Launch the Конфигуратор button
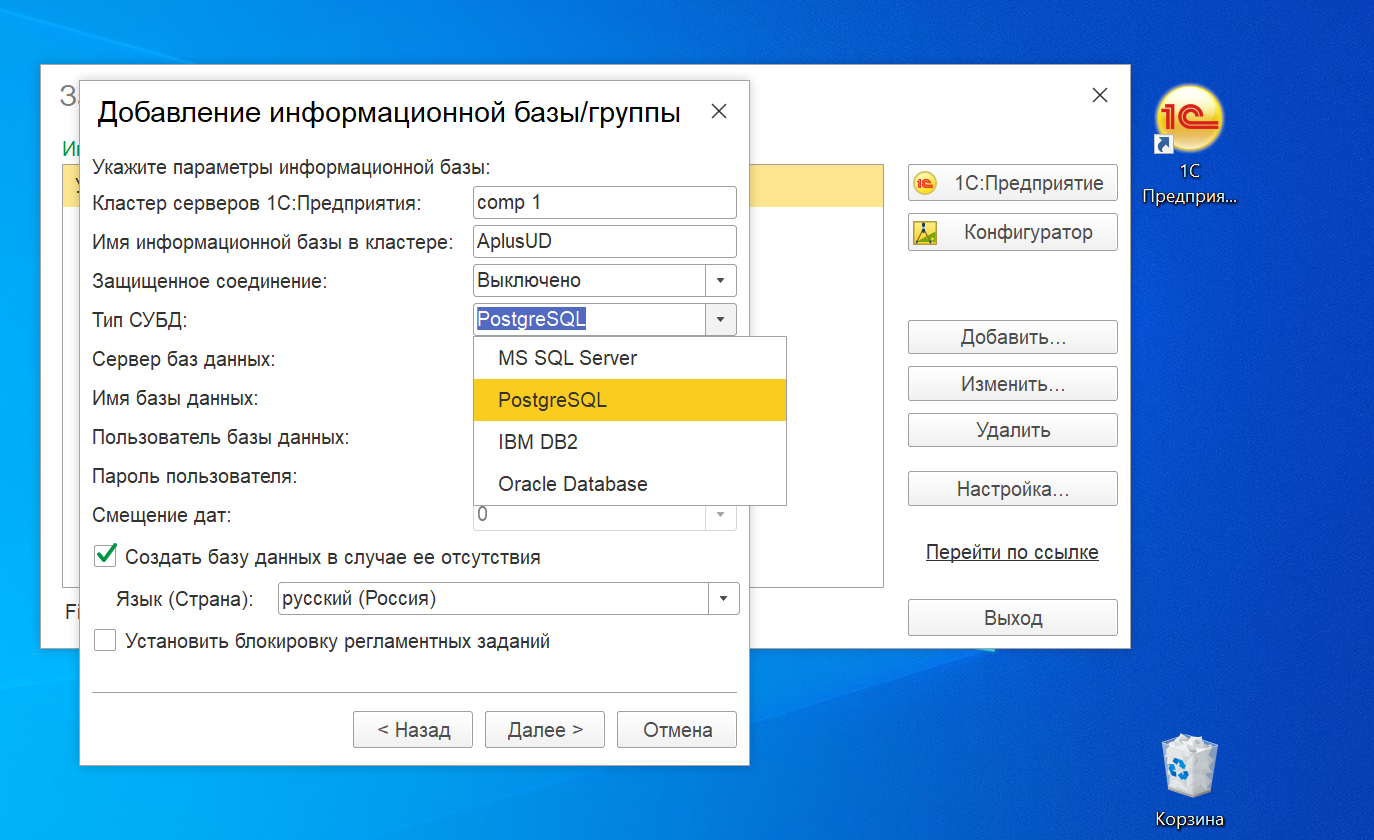This screenshot has width=1374, height=840. point(1012,232)
